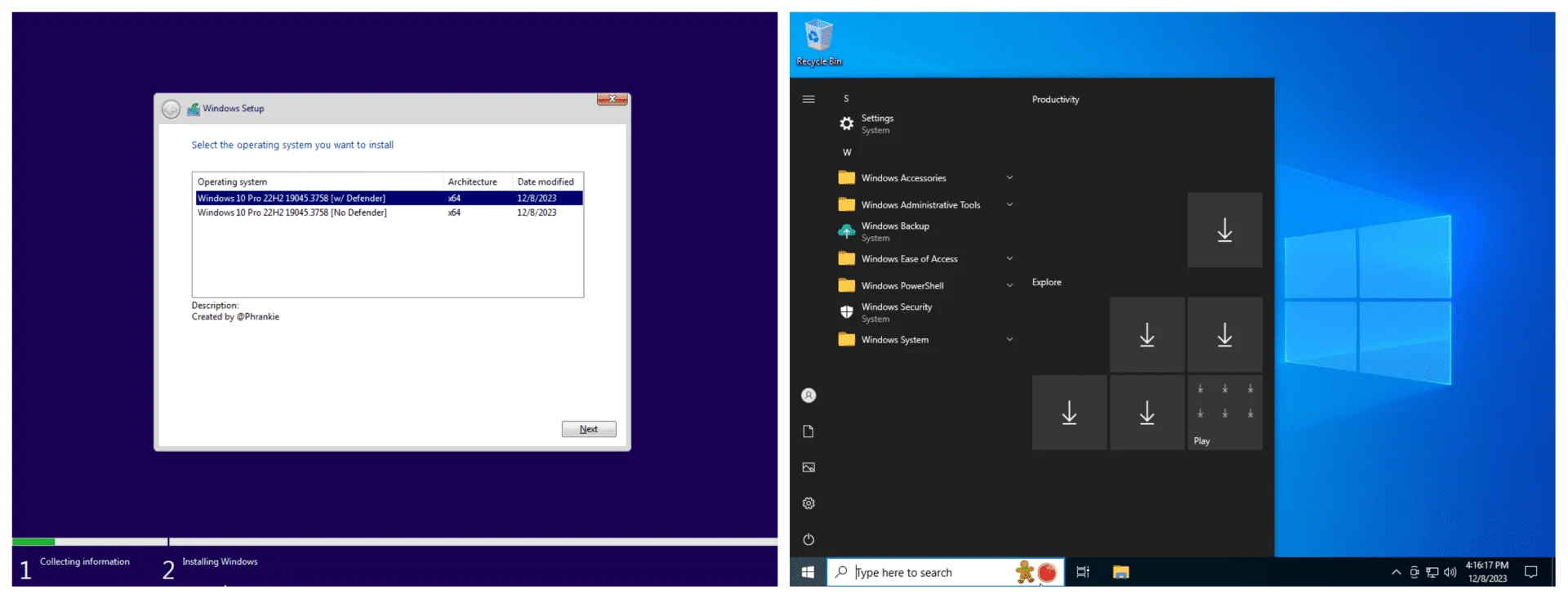Image resolution: width=1568 pixels, height=599 pixels.
Task: Click the Productivity group heading
Action: (1055, 99)
